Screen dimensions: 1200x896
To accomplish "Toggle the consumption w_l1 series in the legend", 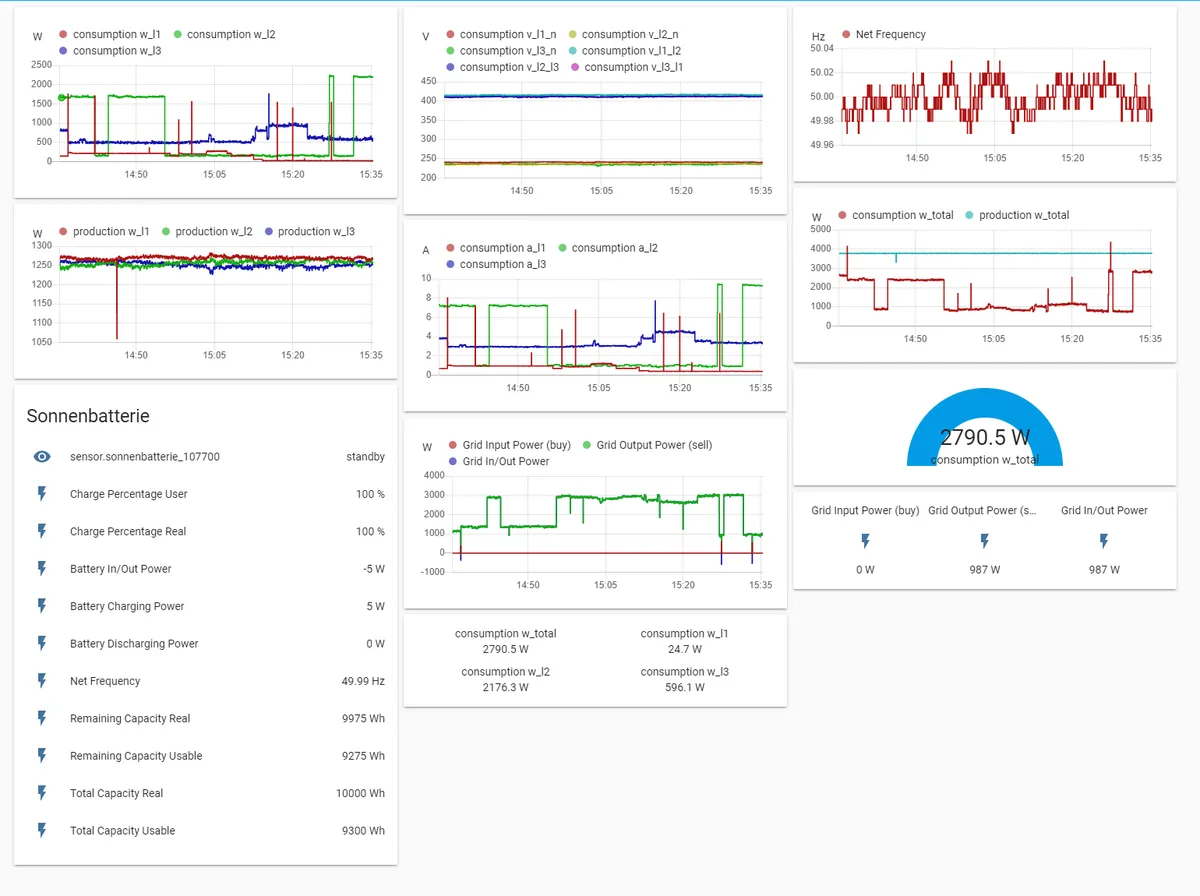I will (111, 34).
